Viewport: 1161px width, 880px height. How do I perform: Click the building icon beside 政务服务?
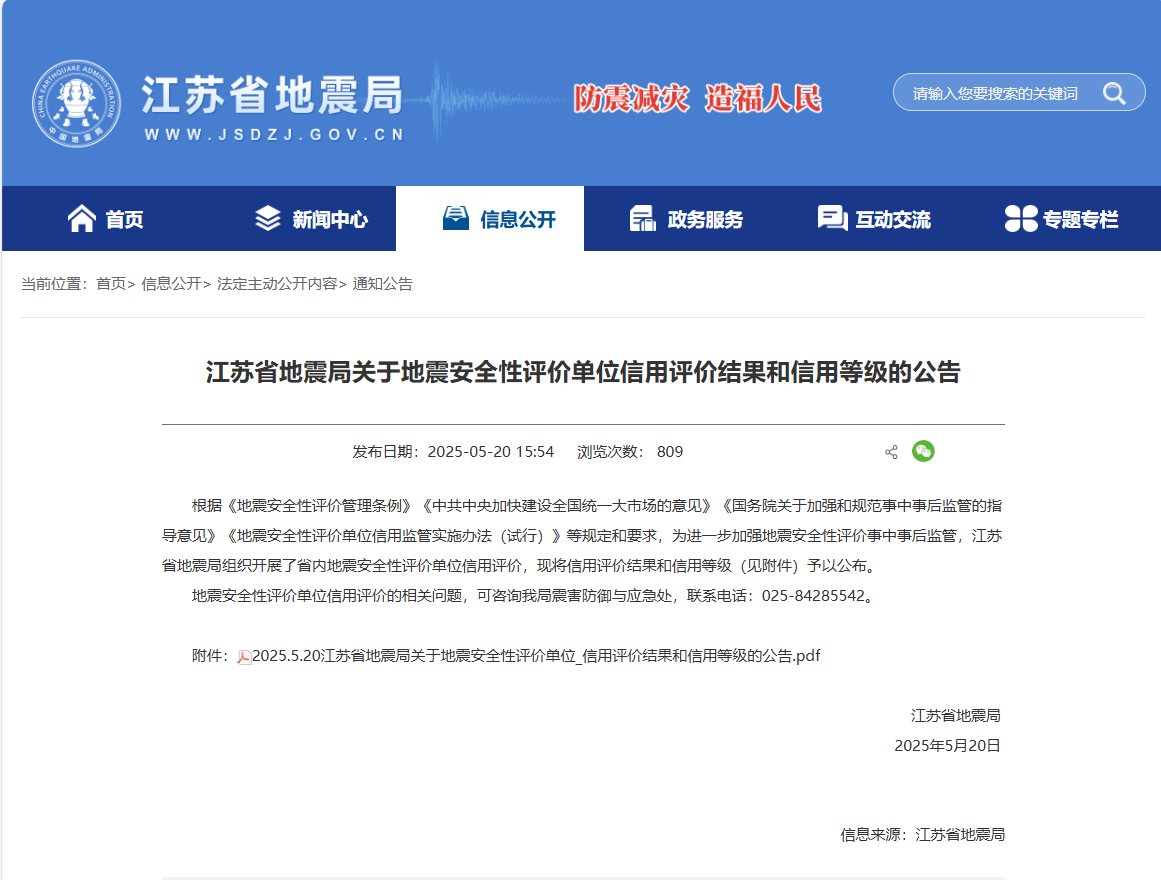click(644, 218)
